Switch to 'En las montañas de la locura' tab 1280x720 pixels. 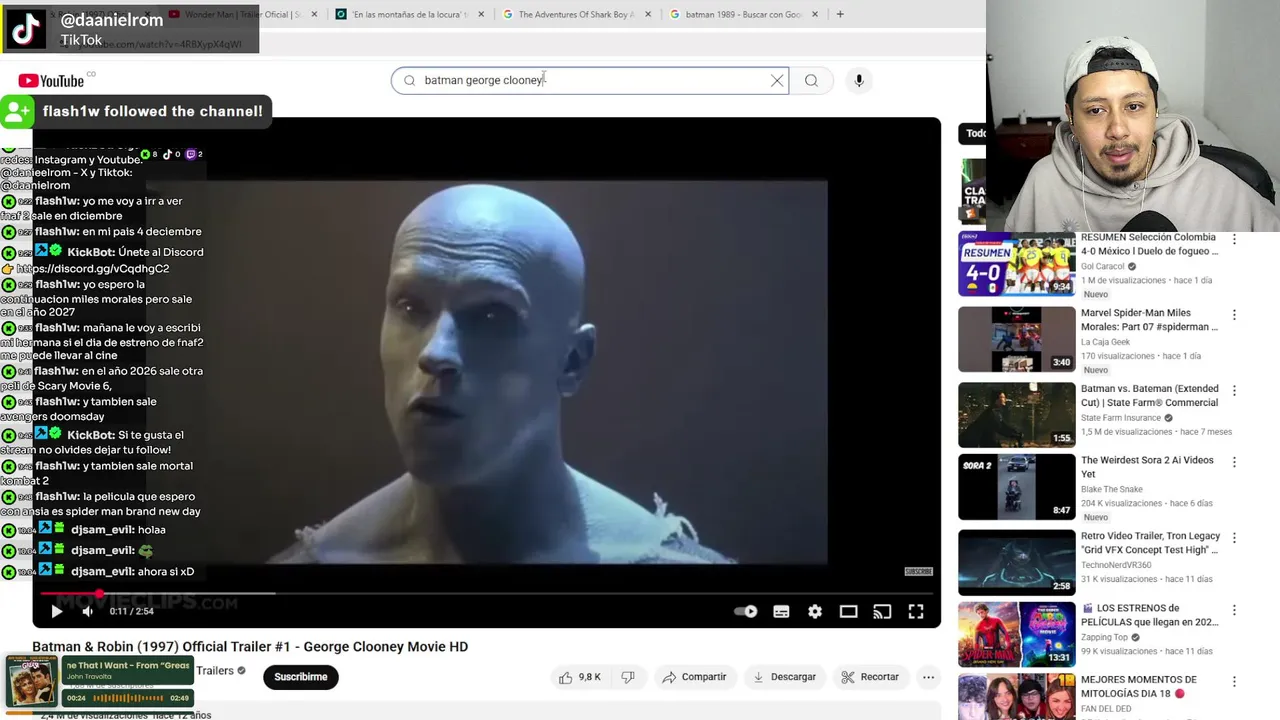(x=410, y=14)
